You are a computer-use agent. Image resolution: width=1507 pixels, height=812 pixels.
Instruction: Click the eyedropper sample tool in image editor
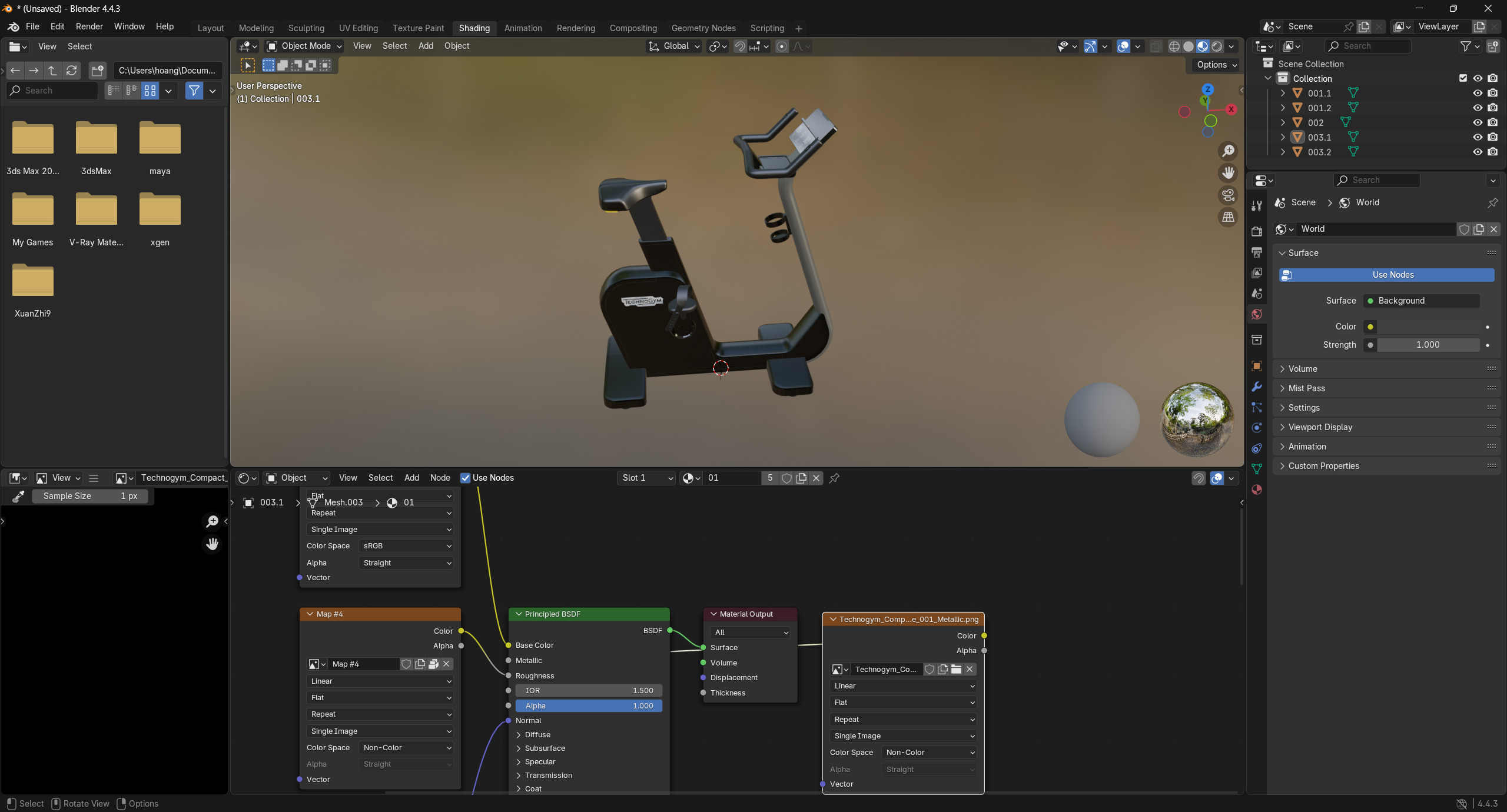pos(18,497)
